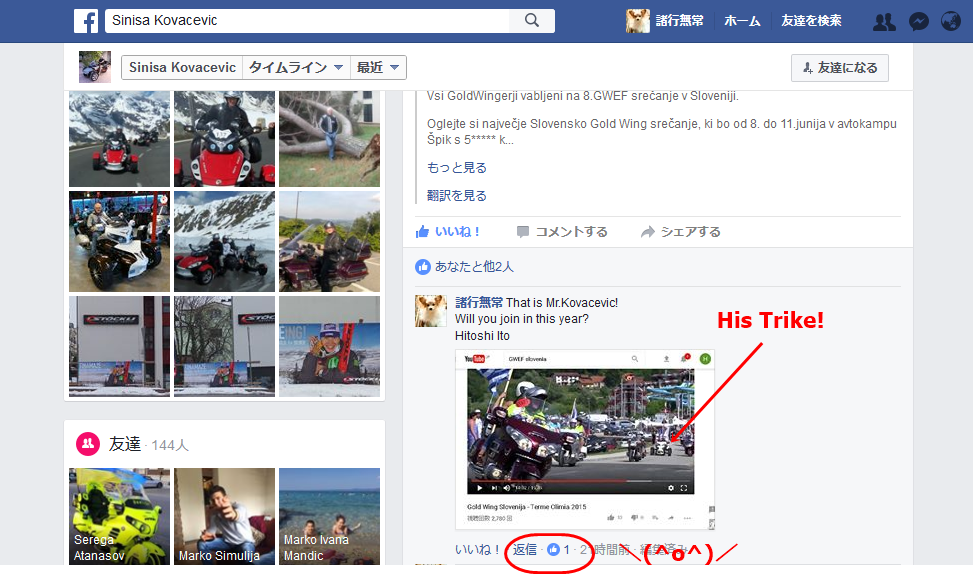Open the Messenger messages icon
973x574 pixels.
[918, 21]
